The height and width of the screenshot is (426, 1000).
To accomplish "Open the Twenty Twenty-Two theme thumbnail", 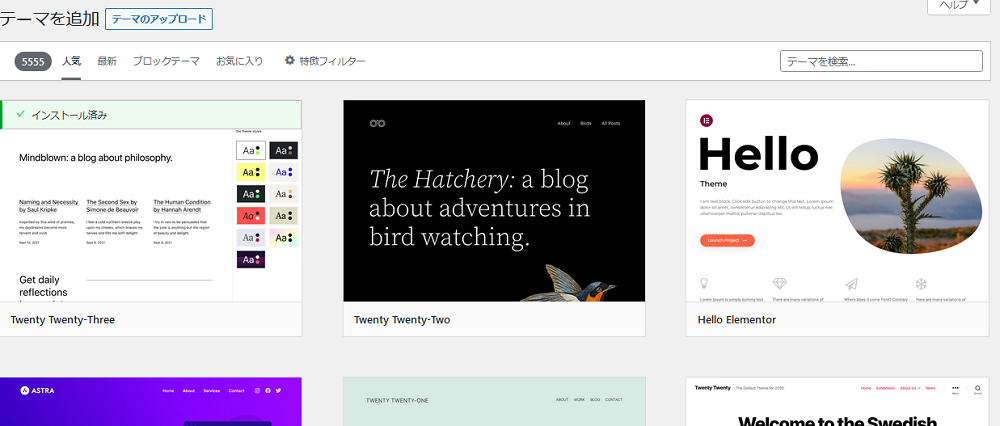I will click(494, 200).
